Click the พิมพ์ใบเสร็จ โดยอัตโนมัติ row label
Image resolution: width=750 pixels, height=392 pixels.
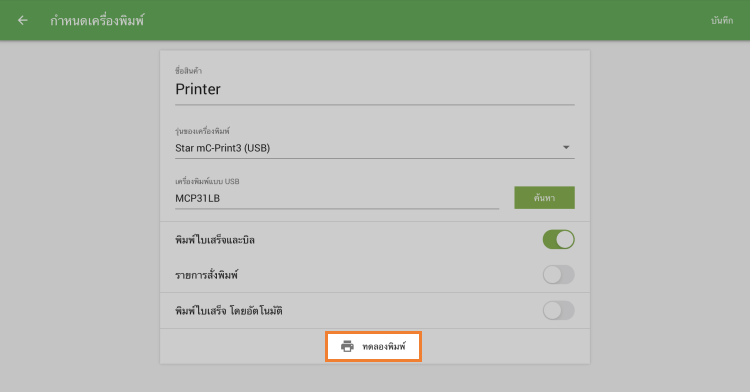click(x=229, y=311)
